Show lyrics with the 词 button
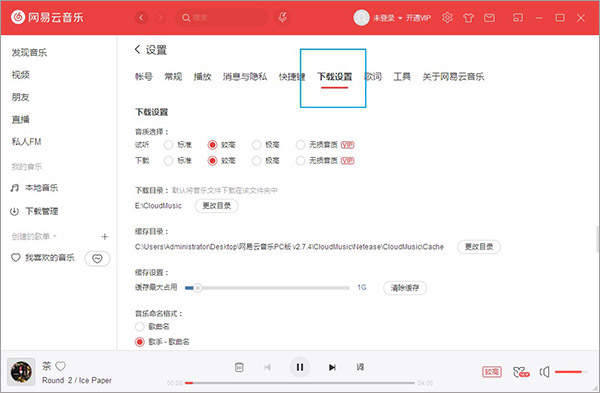 click(360, 367)
